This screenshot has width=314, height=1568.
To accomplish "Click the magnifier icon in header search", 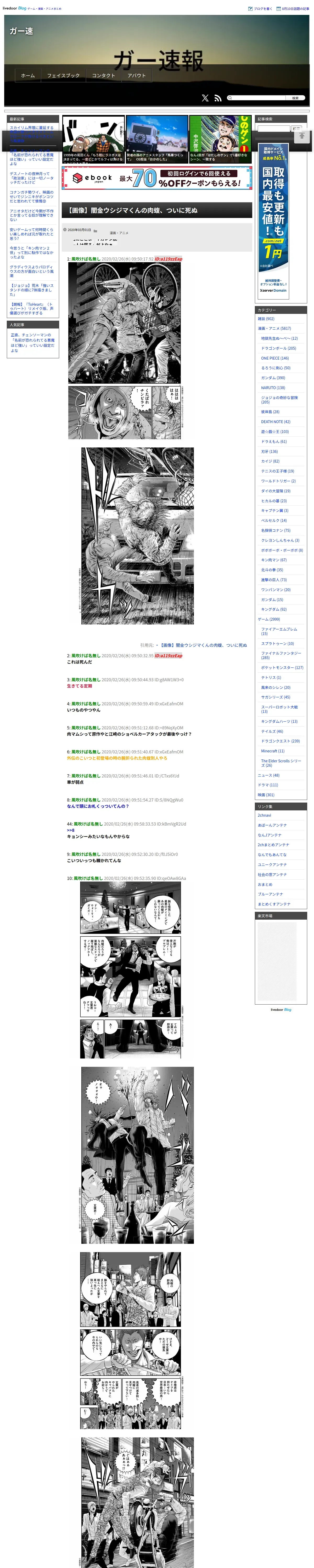I will (230, 98).
